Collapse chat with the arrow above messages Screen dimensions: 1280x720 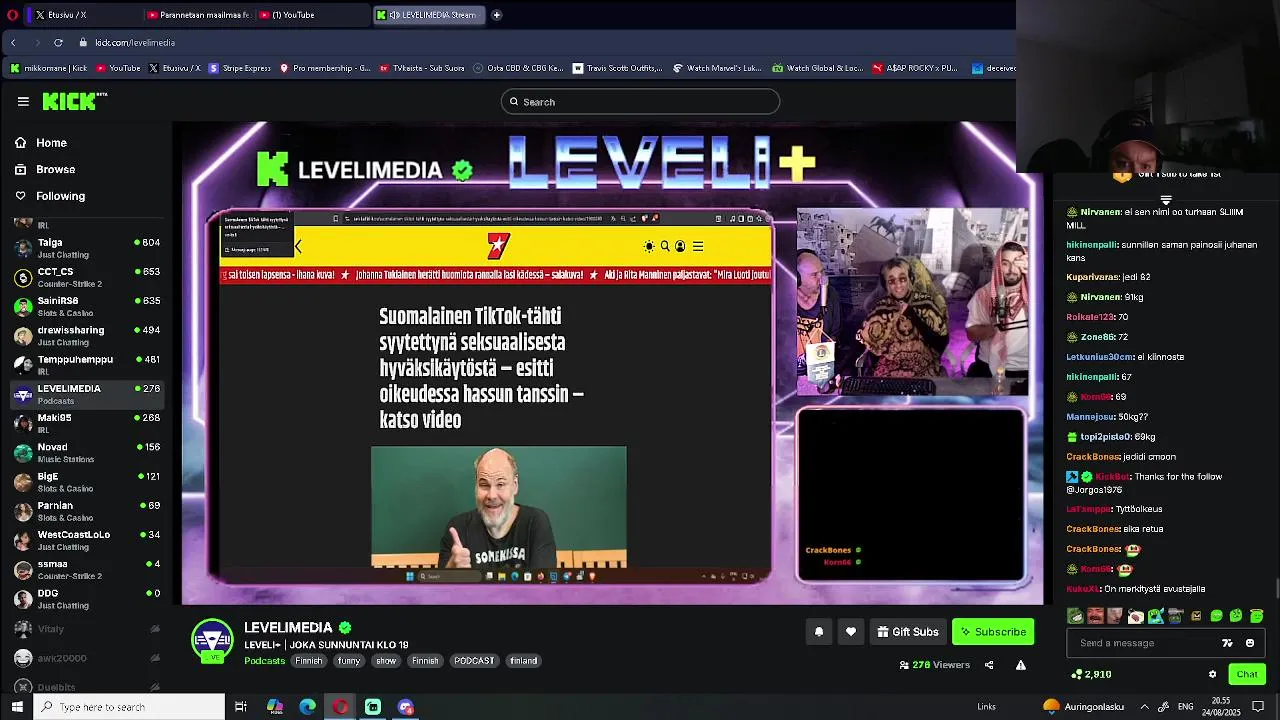[1165, 201]
